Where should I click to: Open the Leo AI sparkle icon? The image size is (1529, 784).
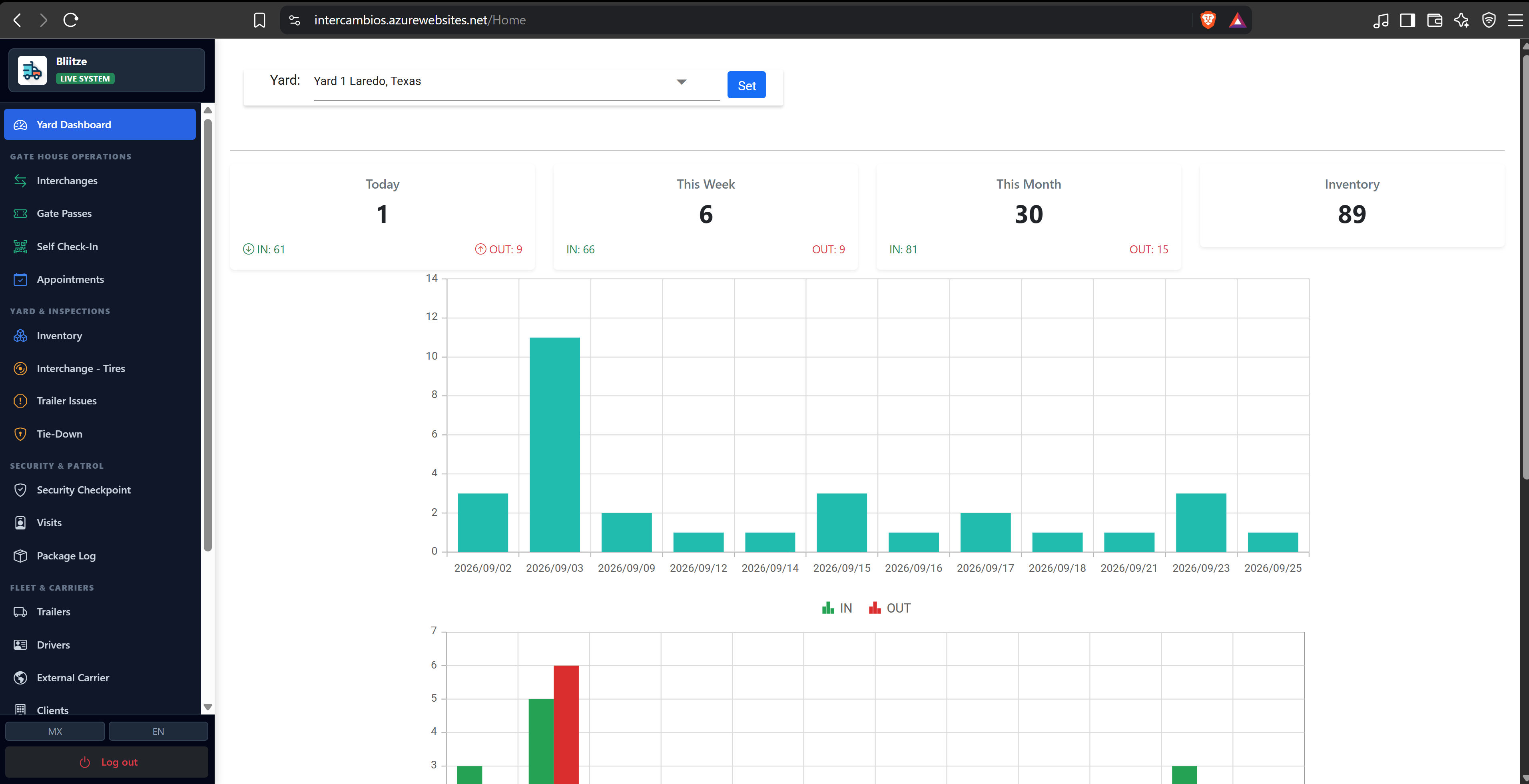pyautogui.click(x=1461, y=20)
